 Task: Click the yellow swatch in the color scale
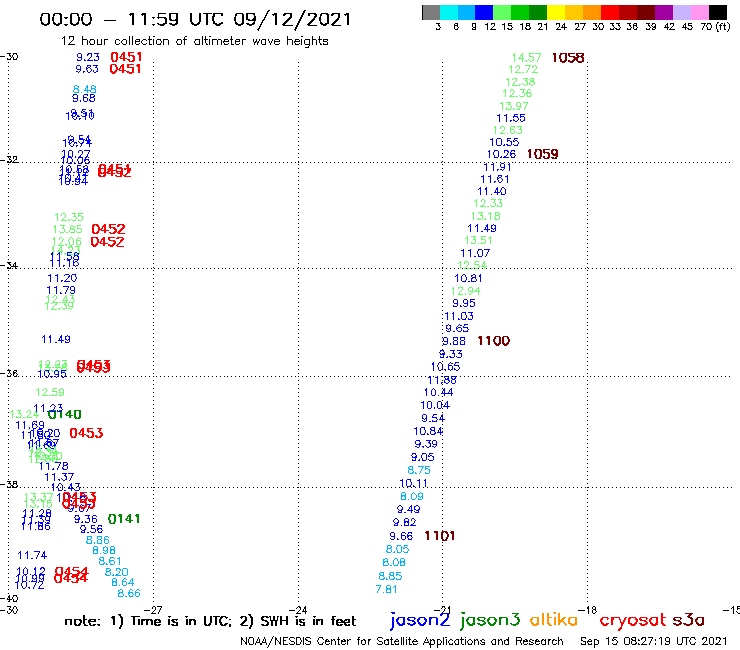tap(556, 12)
